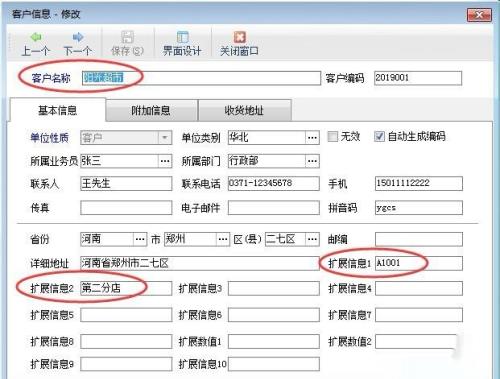This screenshot has height=379, width=500.
Task: Switch to 收货地址 tab
Action: [x=244, y=110]
